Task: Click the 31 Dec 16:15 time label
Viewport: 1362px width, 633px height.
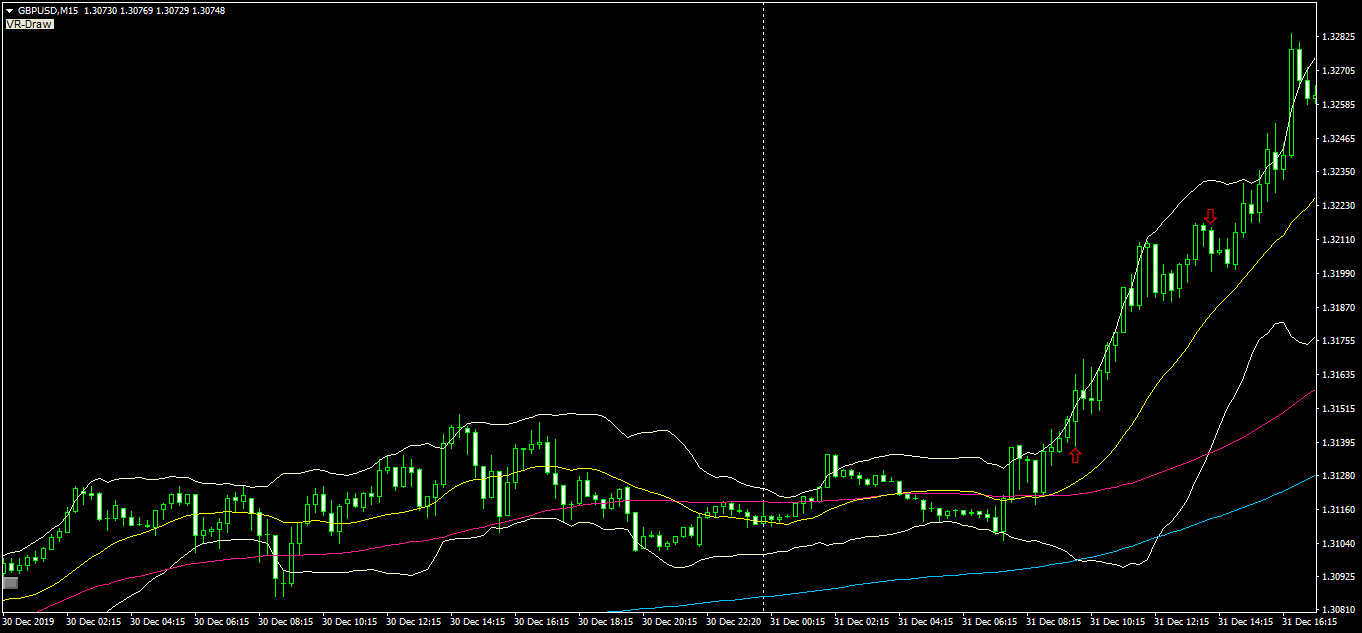Action: click(x=1309, y=622)
